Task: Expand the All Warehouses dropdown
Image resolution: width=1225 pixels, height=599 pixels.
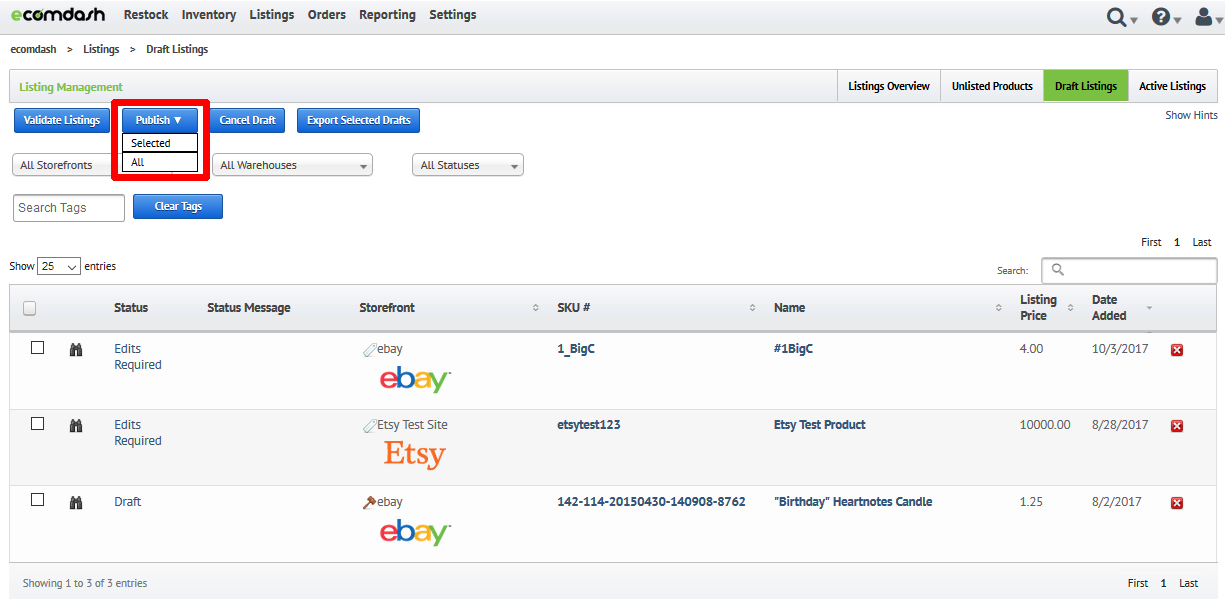Action: (292, 165)
